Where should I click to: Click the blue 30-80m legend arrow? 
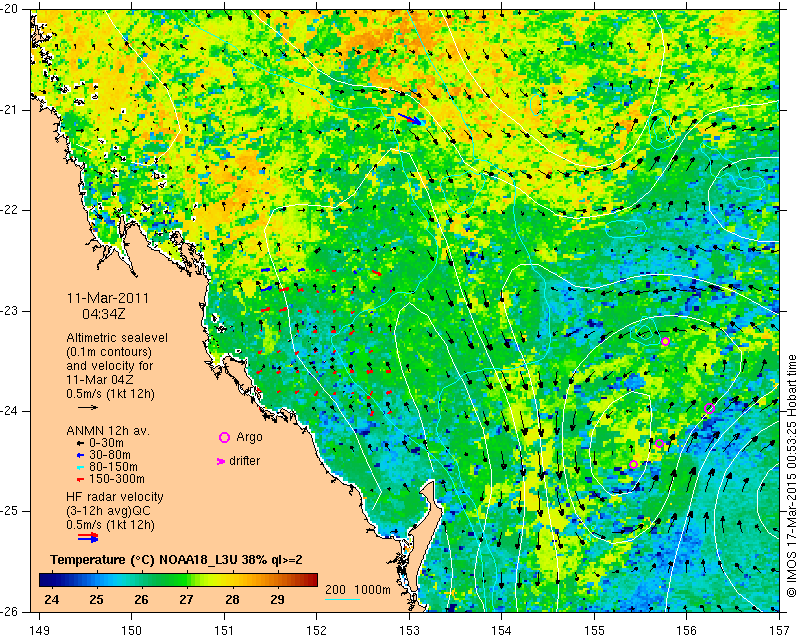80,455
